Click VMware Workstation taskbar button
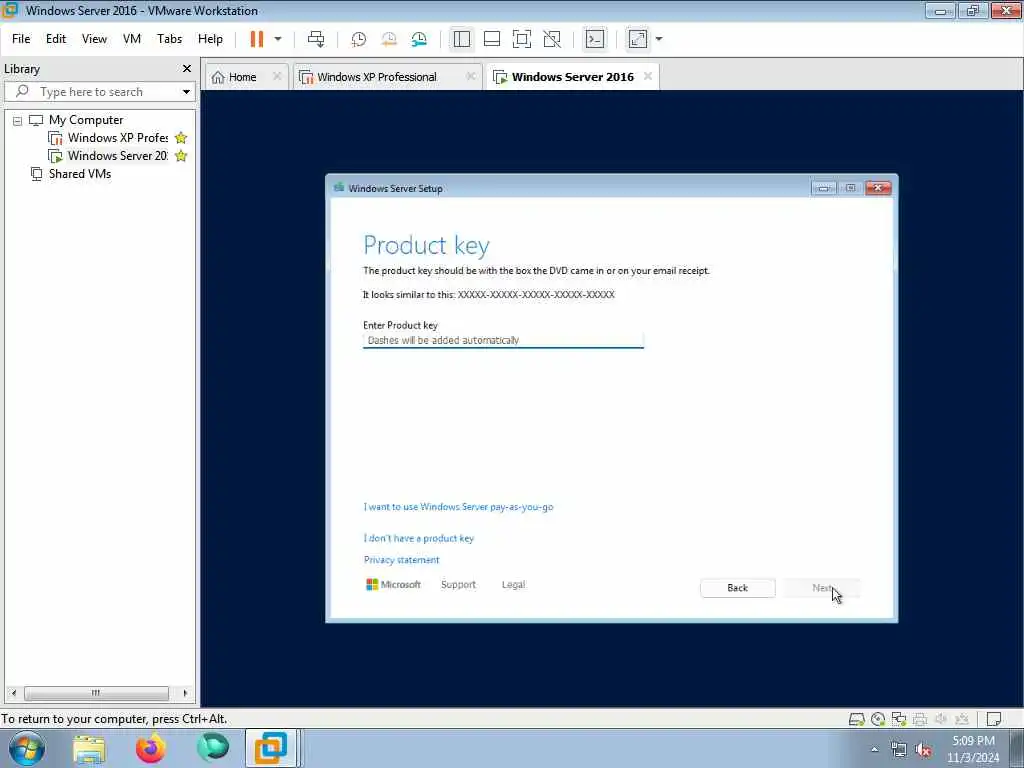This screenshot has height=768, width=1024. coord(271,748)
